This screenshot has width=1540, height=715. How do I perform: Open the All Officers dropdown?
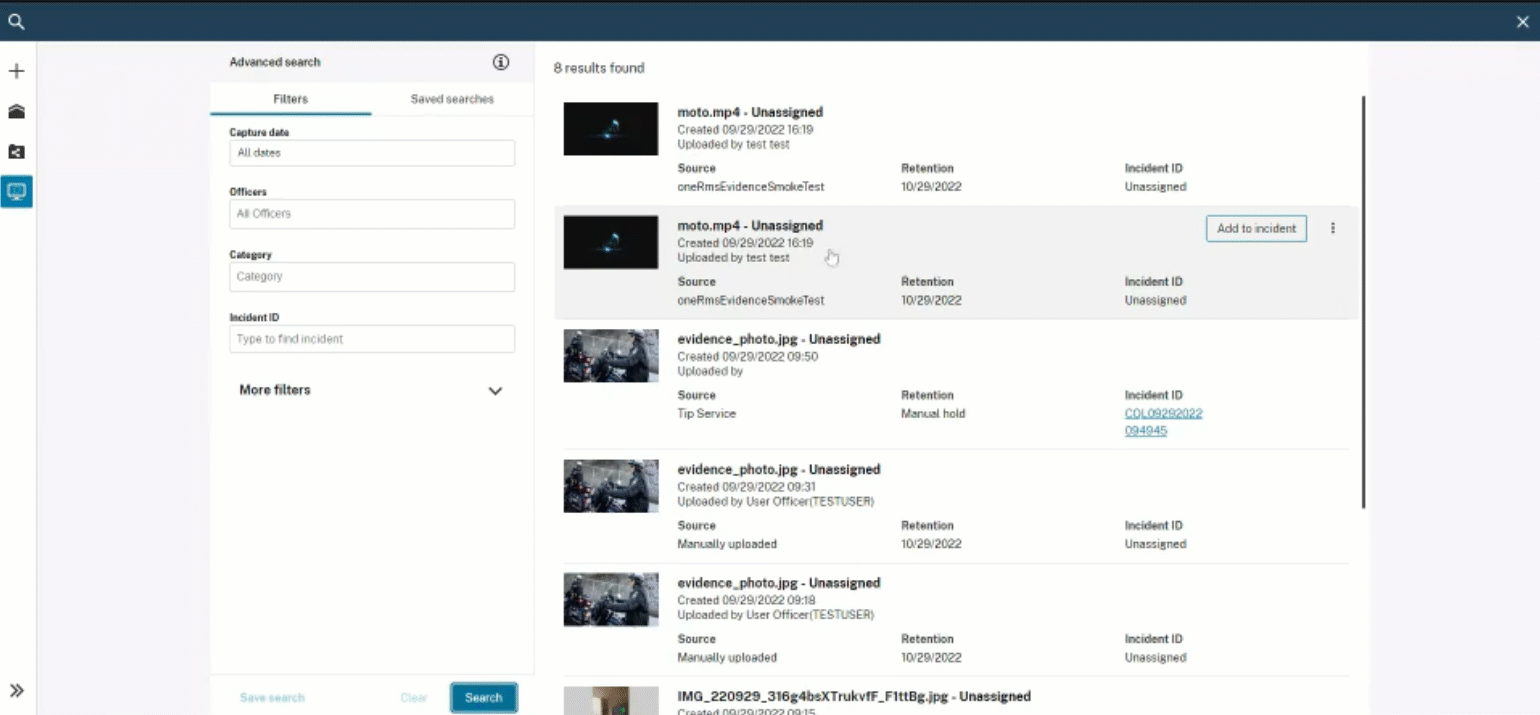pos(372,214)
